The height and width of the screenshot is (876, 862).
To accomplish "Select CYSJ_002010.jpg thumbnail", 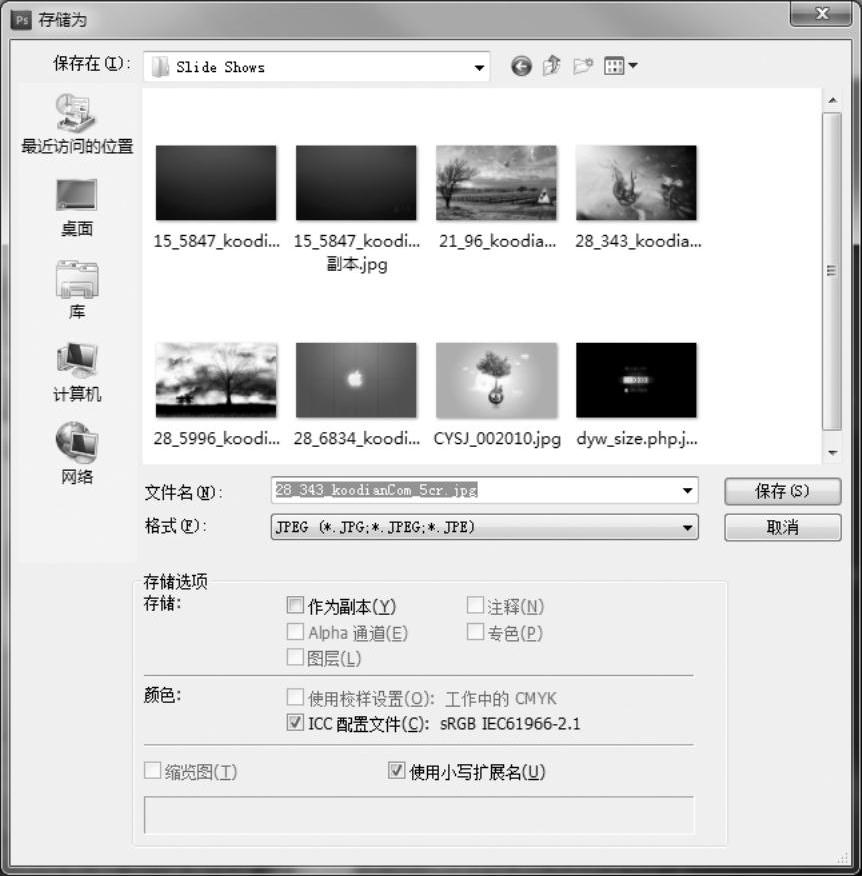I will click(496, 380).
